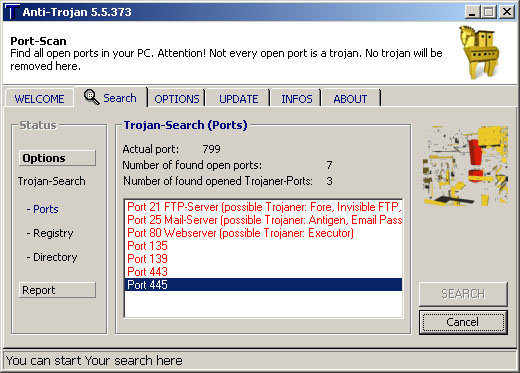Go to the INFOS tab
Image resolution: width=520 pixels, height=373 pixels.
tap(296, 99)
